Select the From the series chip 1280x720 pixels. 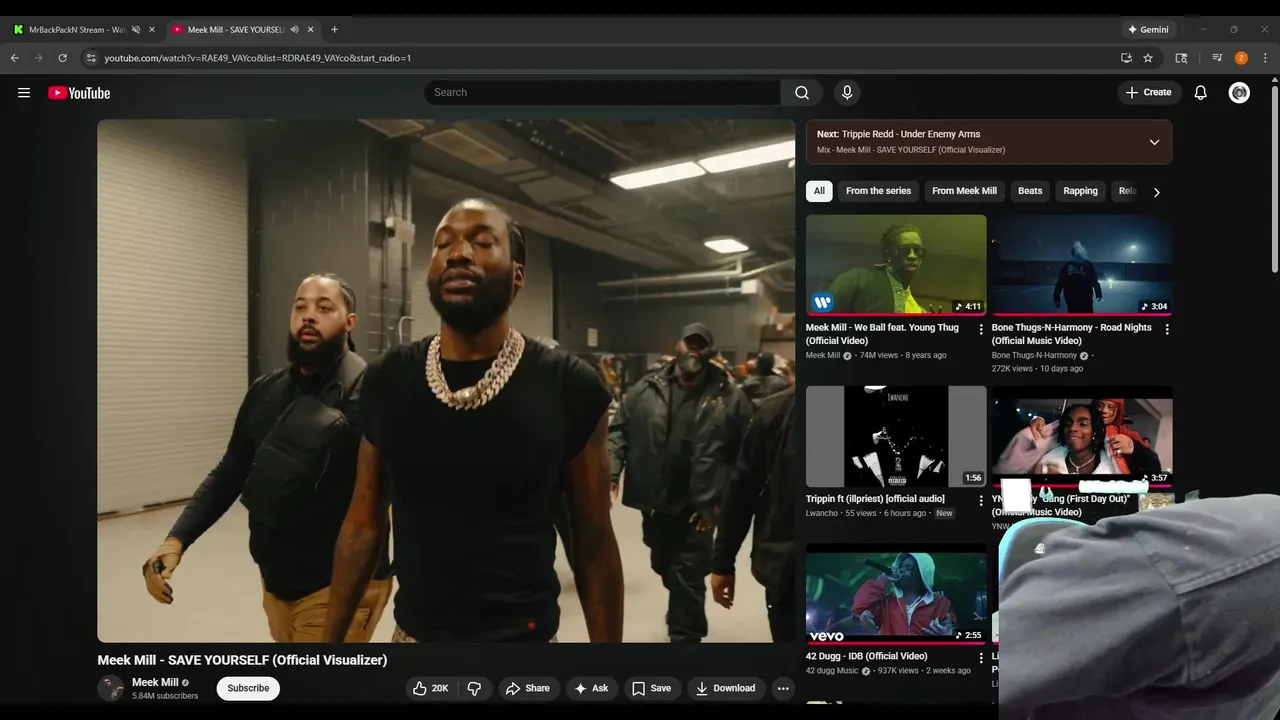[x=878, y=191]
